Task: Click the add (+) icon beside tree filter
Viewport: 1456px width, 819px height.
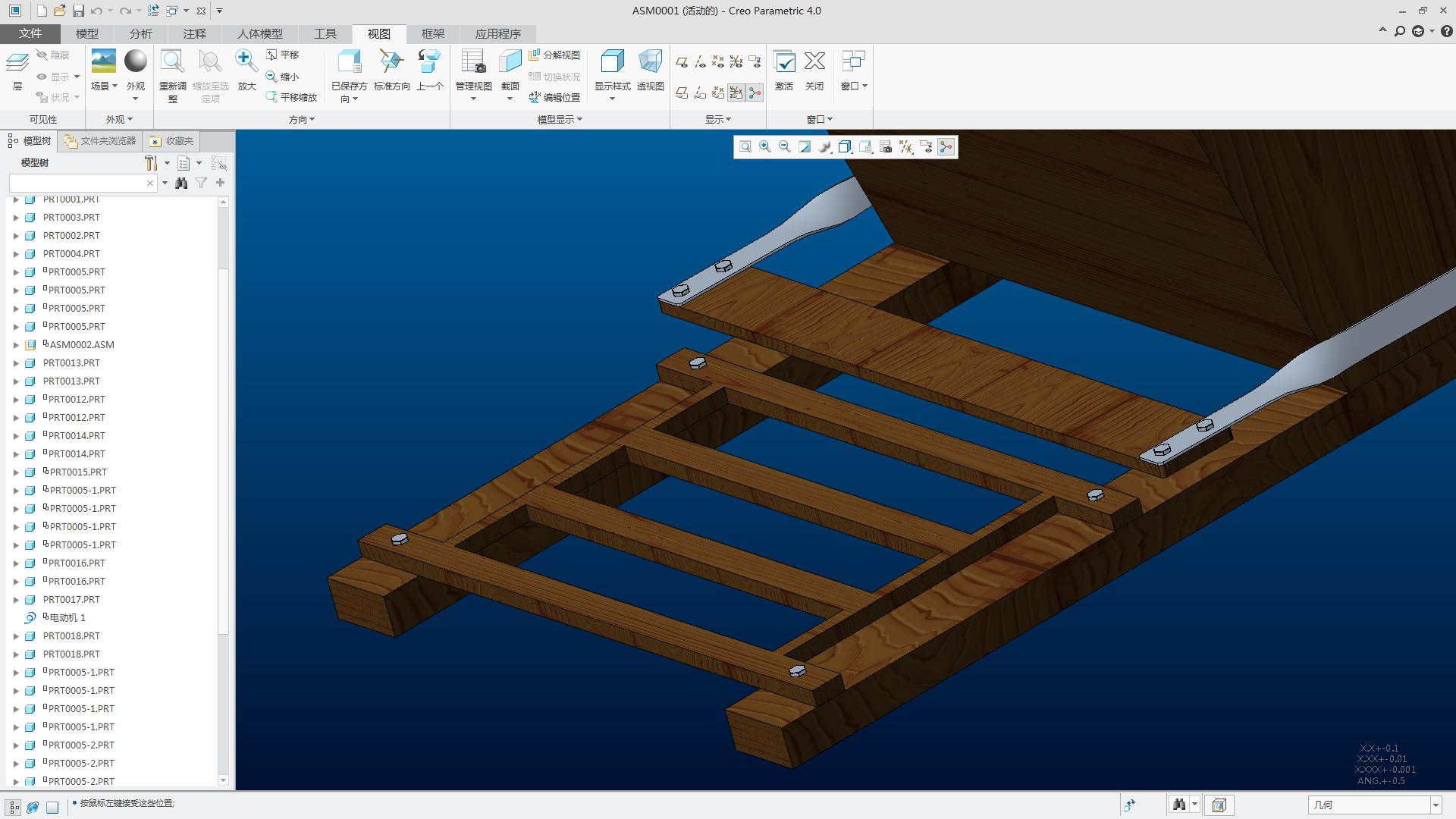Action: [x=221, y=183]
